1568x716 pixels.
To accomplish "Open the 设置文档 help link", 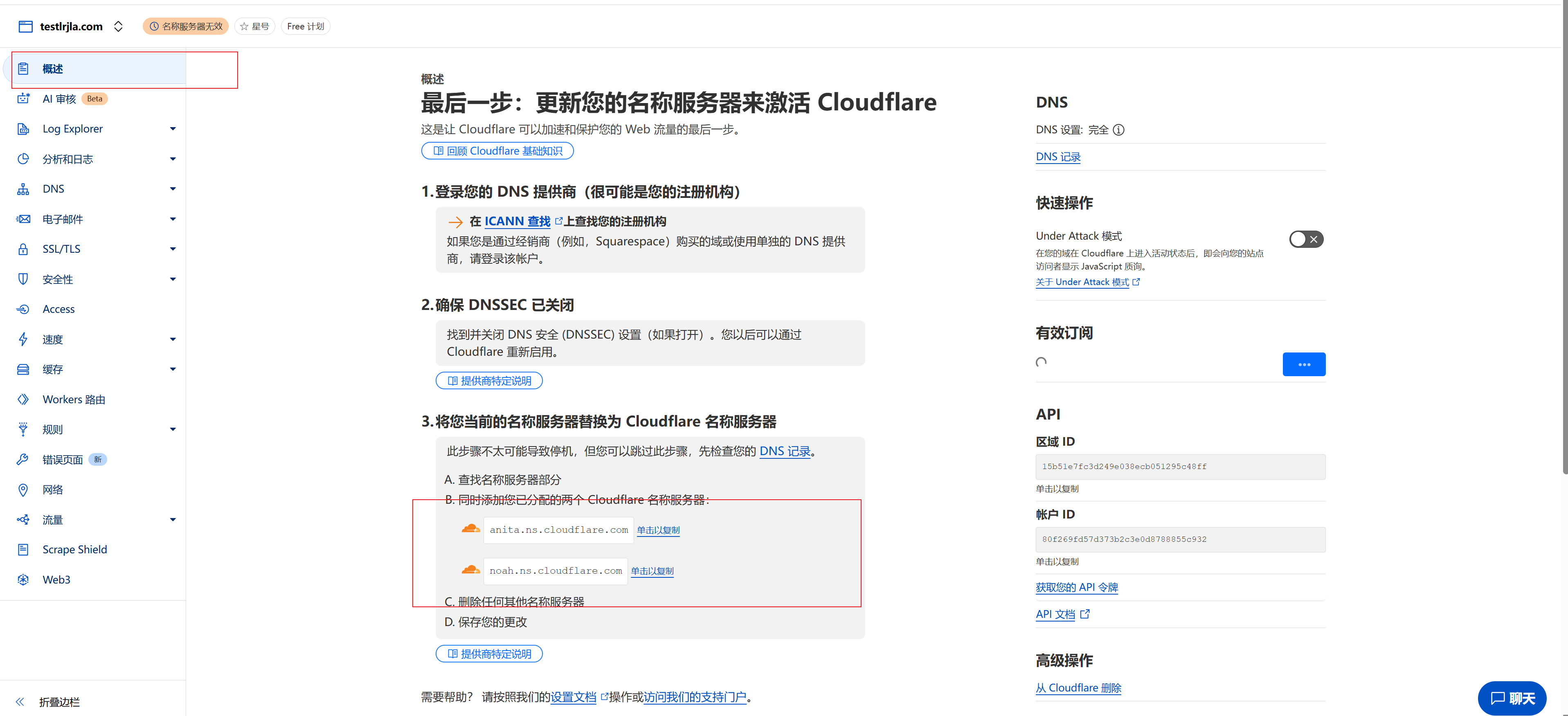I will click(x=574, y=697).
